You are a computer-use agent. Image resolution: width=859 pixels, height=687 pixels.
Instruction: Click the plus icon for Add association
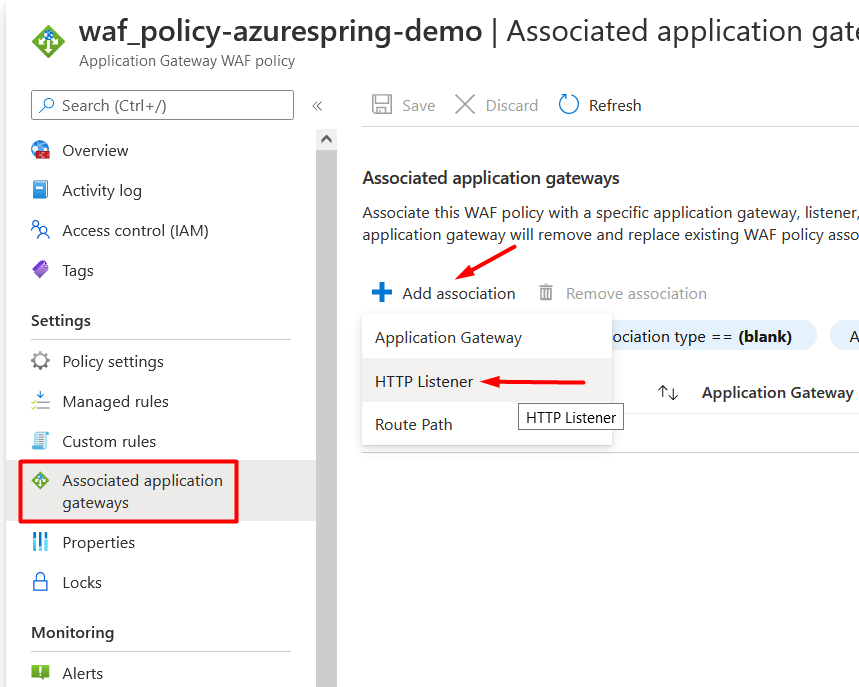382,292
